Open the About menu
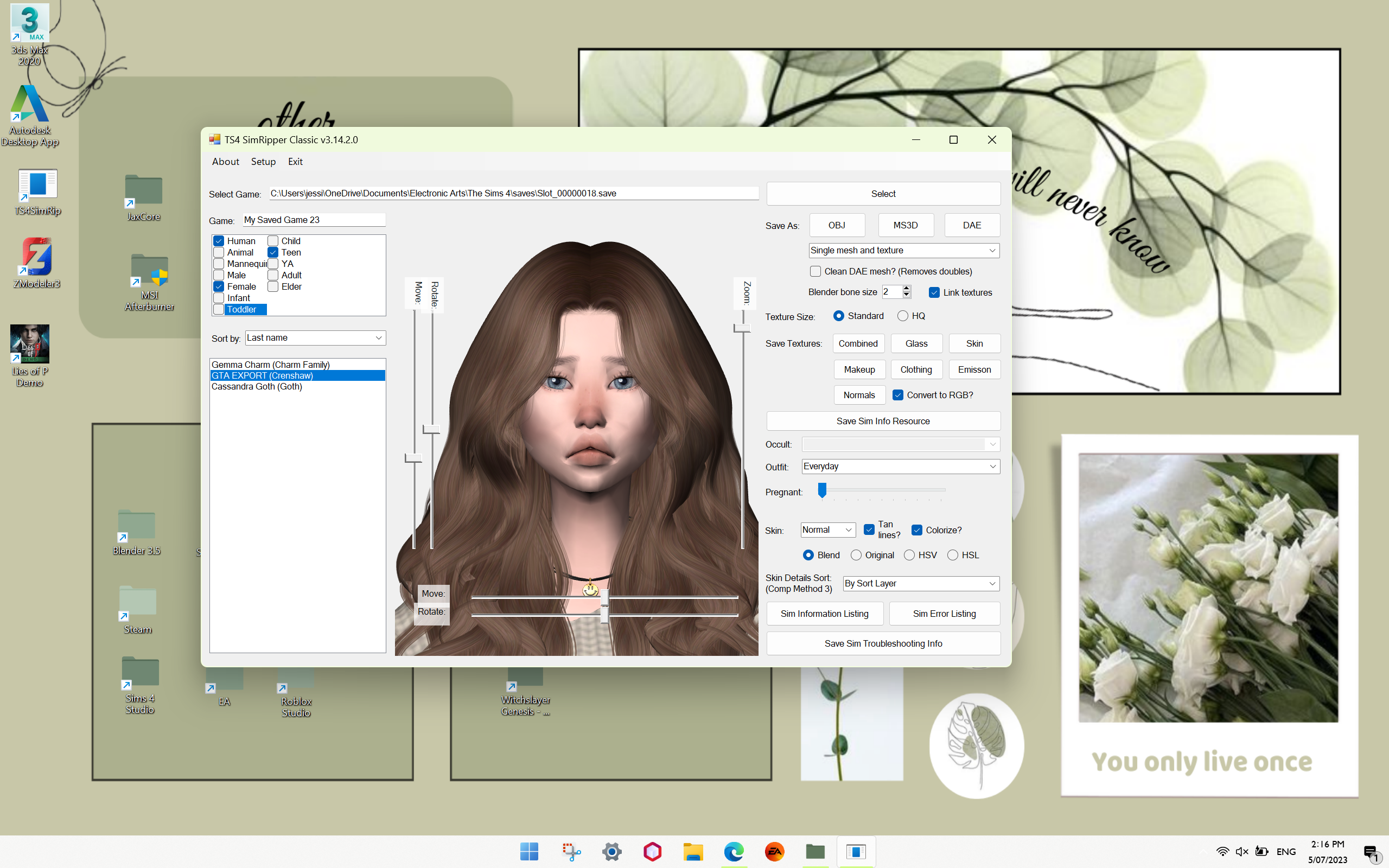This screenshot has width=1389, height=868. pos(225,161)
